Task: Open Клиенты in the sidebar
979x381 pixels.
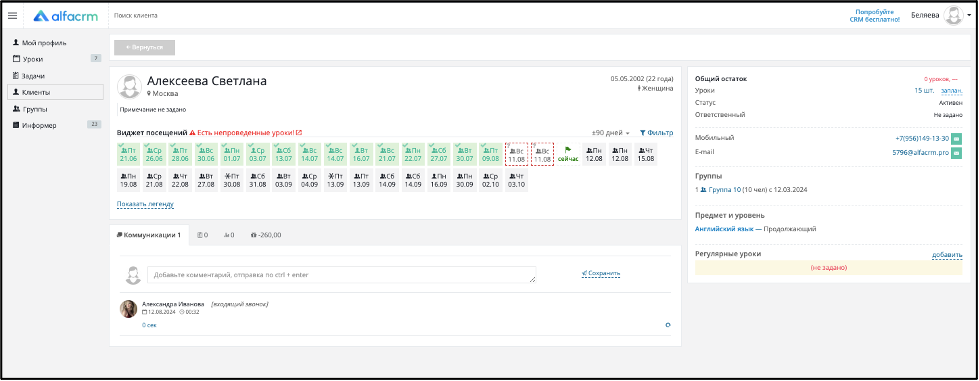Action: click(x=56, y=92)
